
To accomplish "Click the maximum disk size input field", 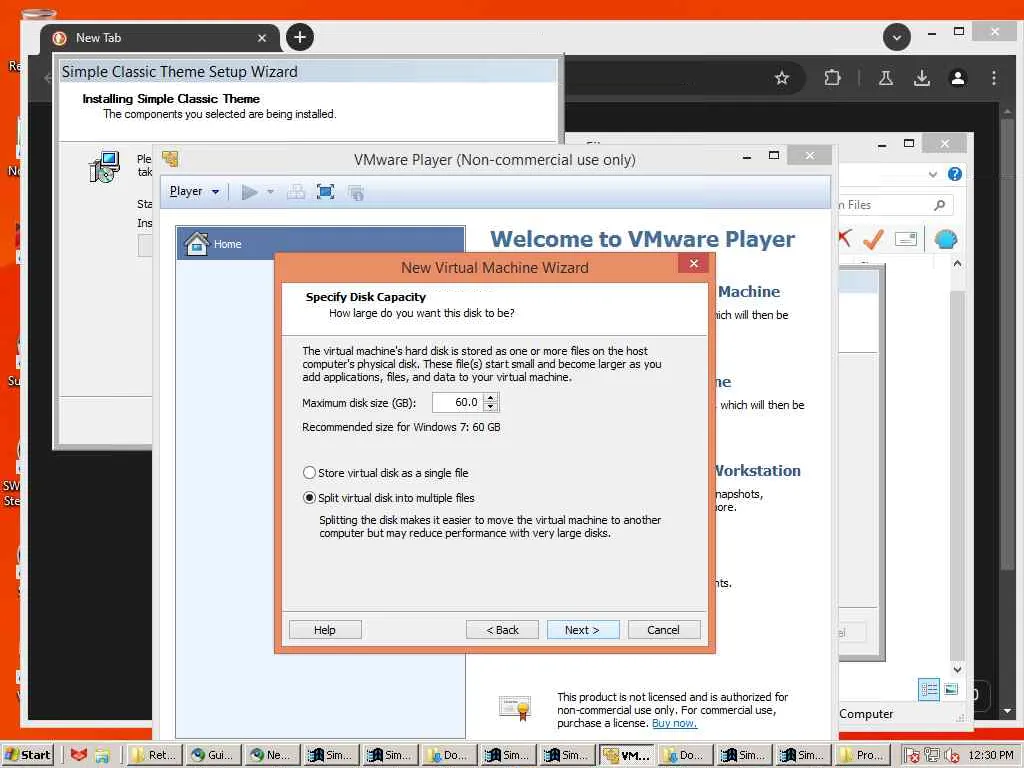I will click(458, 402).
